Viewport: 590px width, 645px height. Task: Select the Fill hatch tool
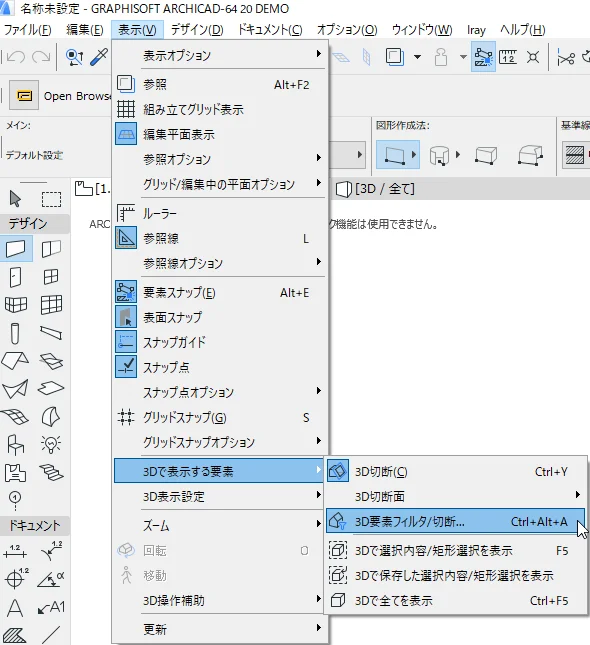[15, 634]
